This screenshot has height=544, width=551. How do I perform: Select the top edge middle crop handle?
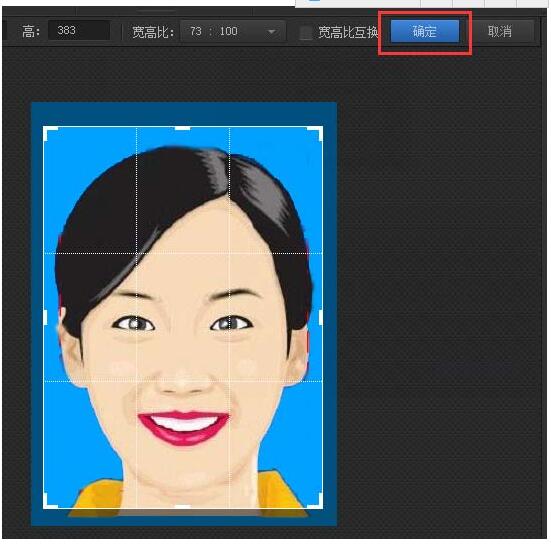pyautogui.click(x=182, y=128)
